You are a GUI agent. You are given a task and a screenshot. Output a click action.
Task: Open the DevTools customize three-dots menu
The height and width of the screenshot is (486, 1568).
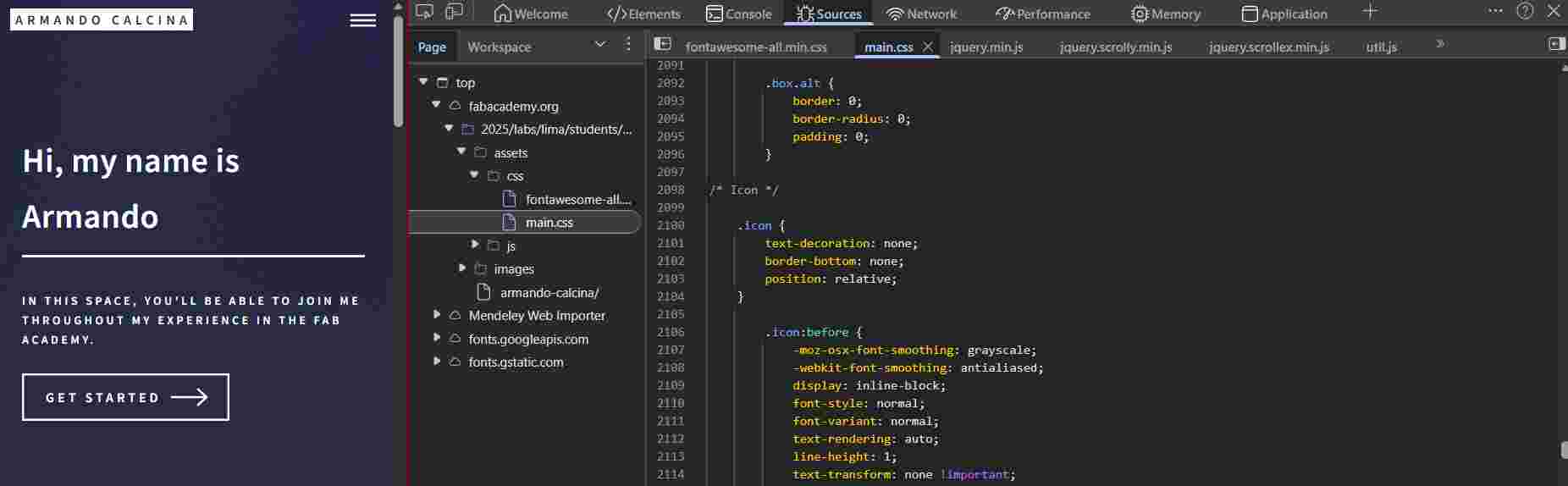click(1496, 11)
